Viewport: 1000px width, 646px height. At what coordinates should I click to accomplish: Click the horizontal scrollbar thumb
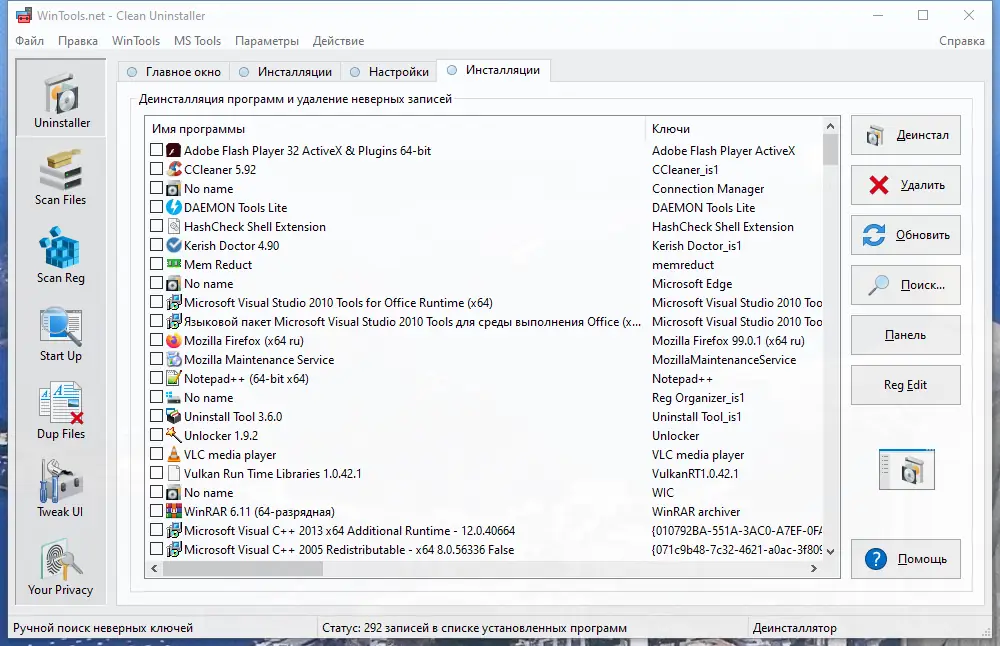coord(243,568)
